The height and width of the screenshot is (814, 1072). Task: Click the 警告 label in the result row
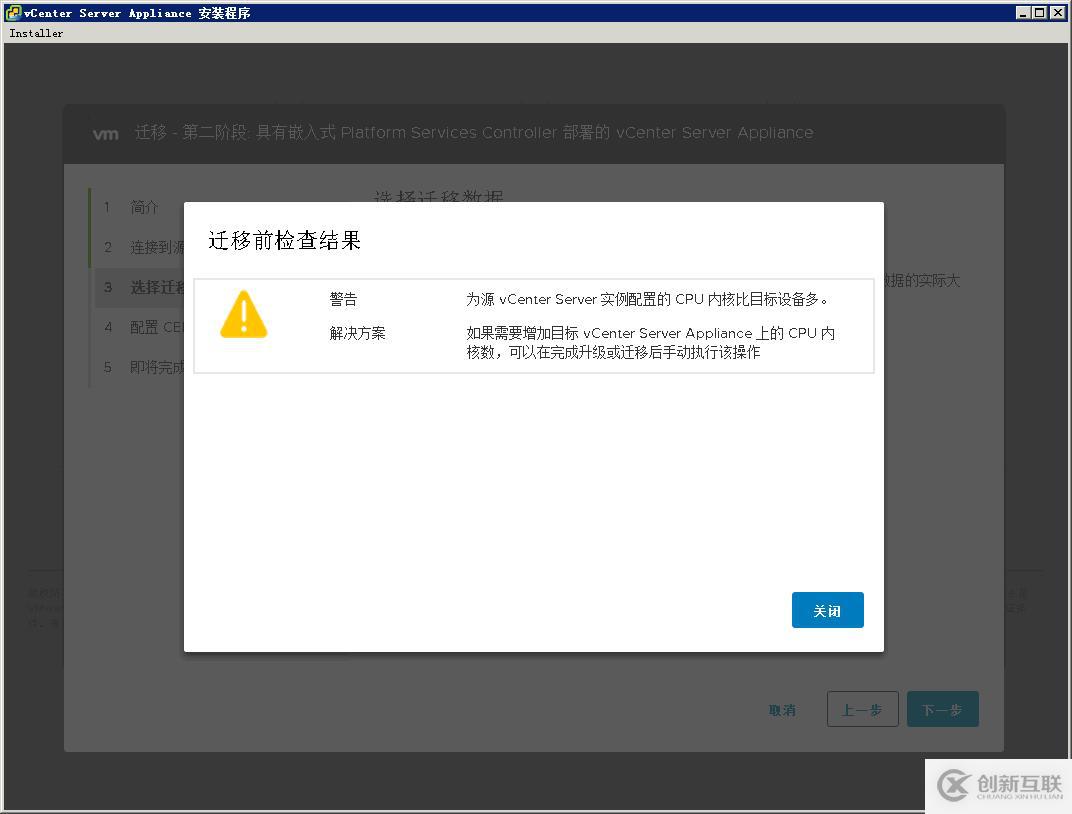pos(343,299)
